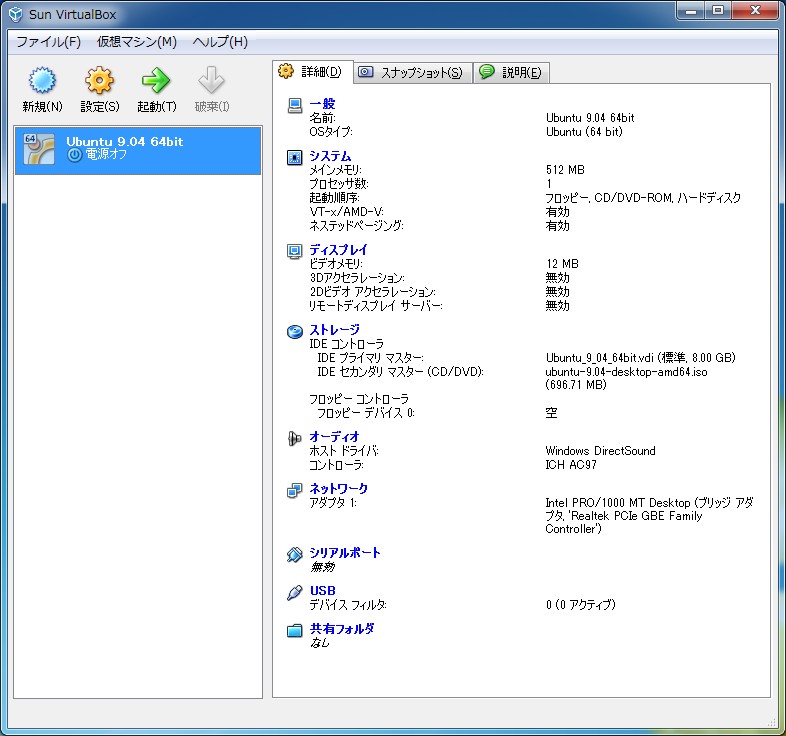Start the VM with 起動(T) green arrow

click(156, 80)
